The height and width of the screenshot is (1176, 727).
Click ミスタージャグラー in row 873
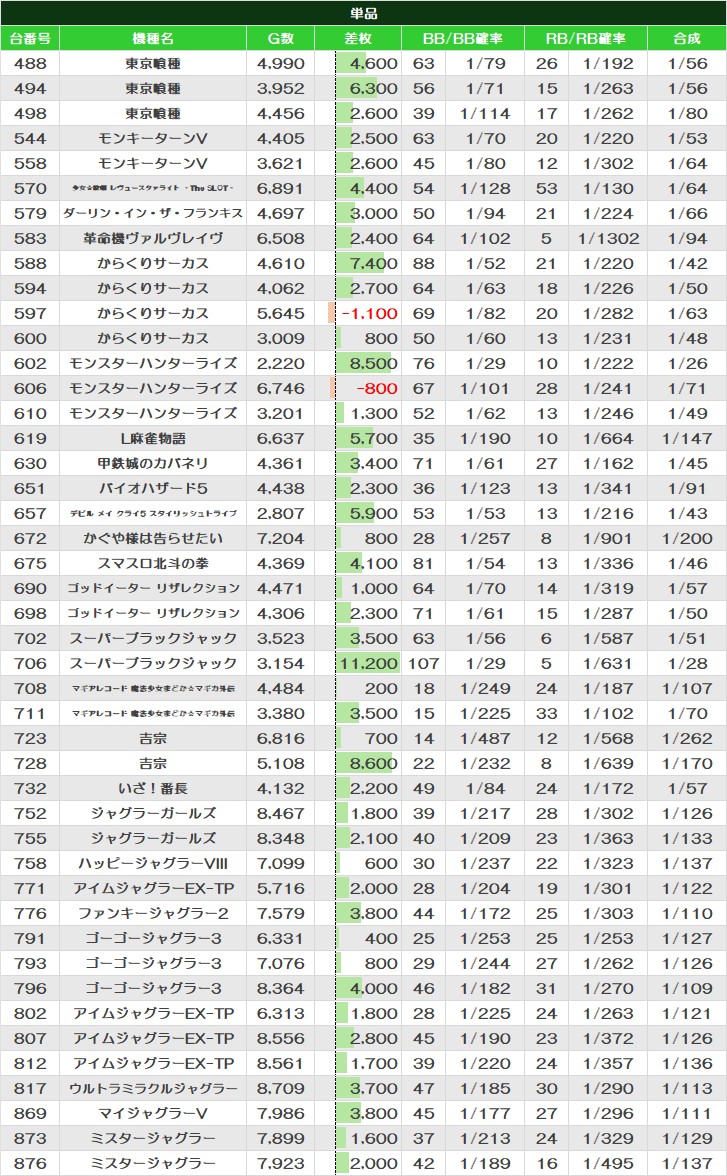153,1138
